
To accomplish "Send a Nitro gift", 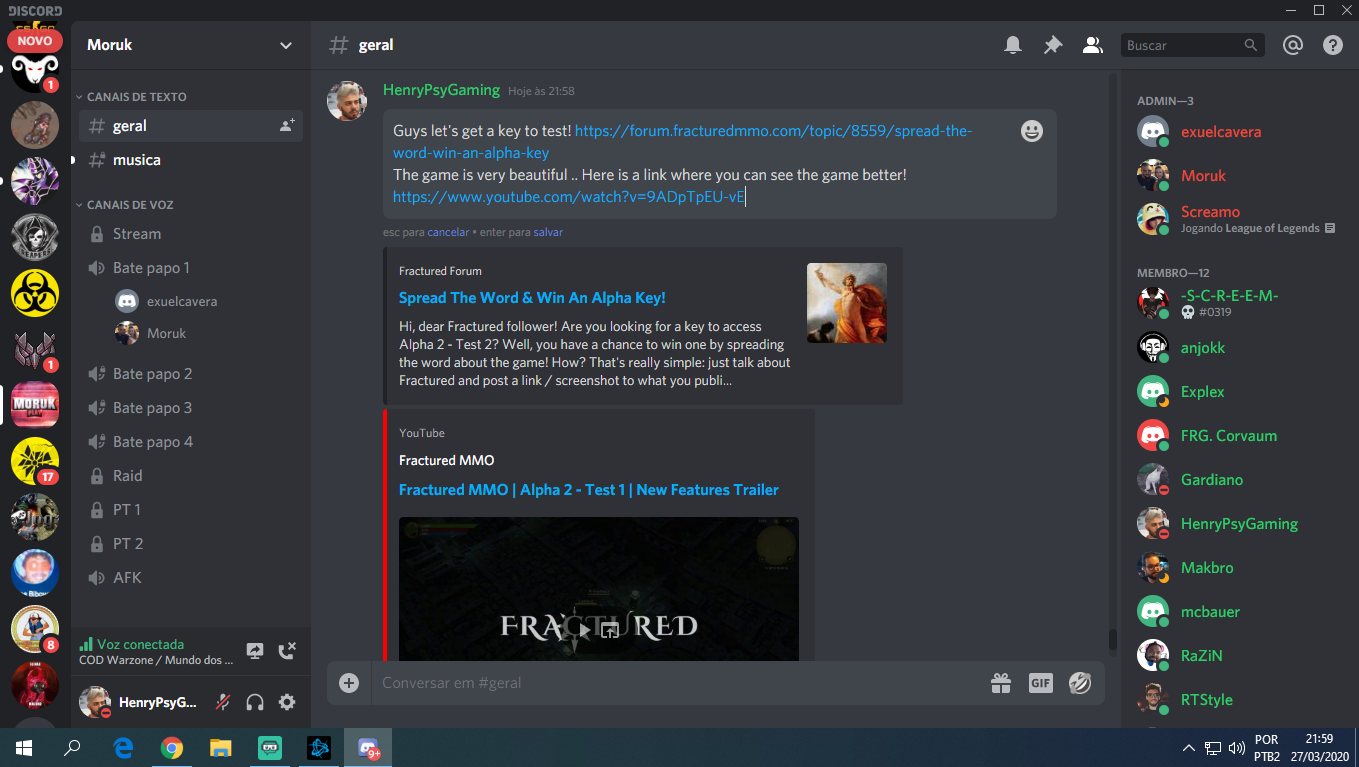I will coord(1001,683).
